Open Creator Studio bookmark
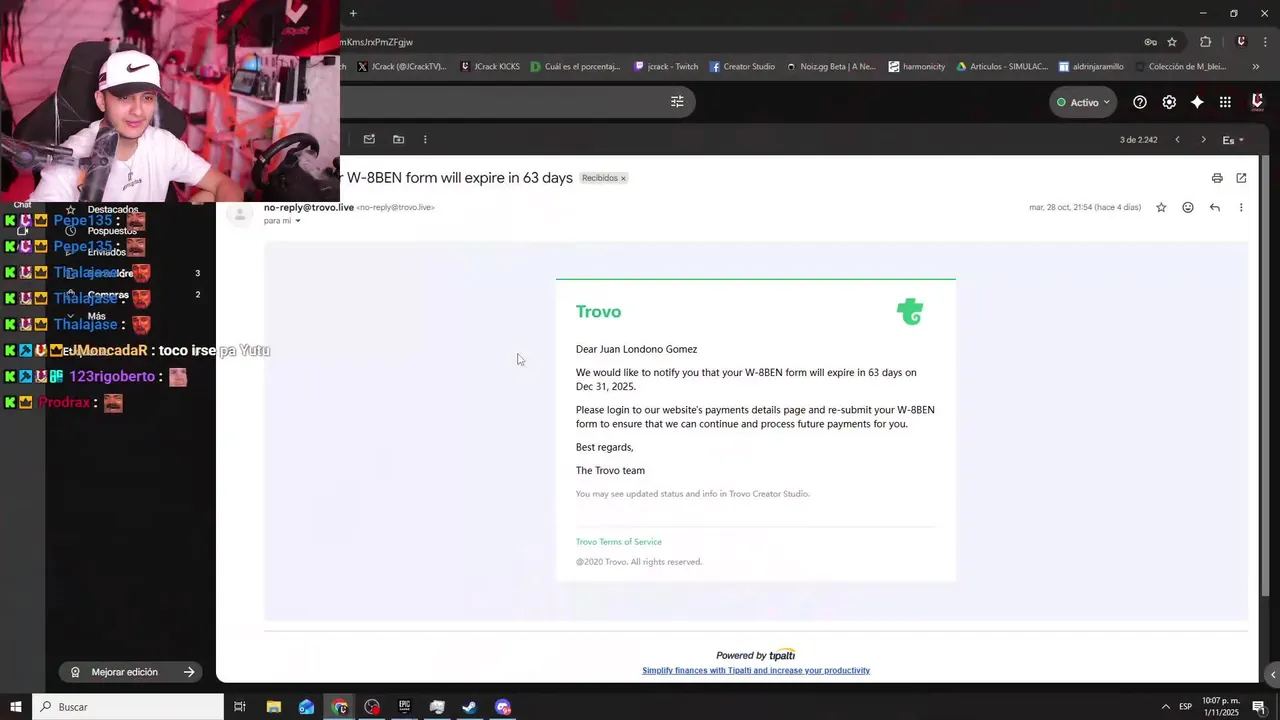This screenshot has width=1280, height=720. [742, 67]
